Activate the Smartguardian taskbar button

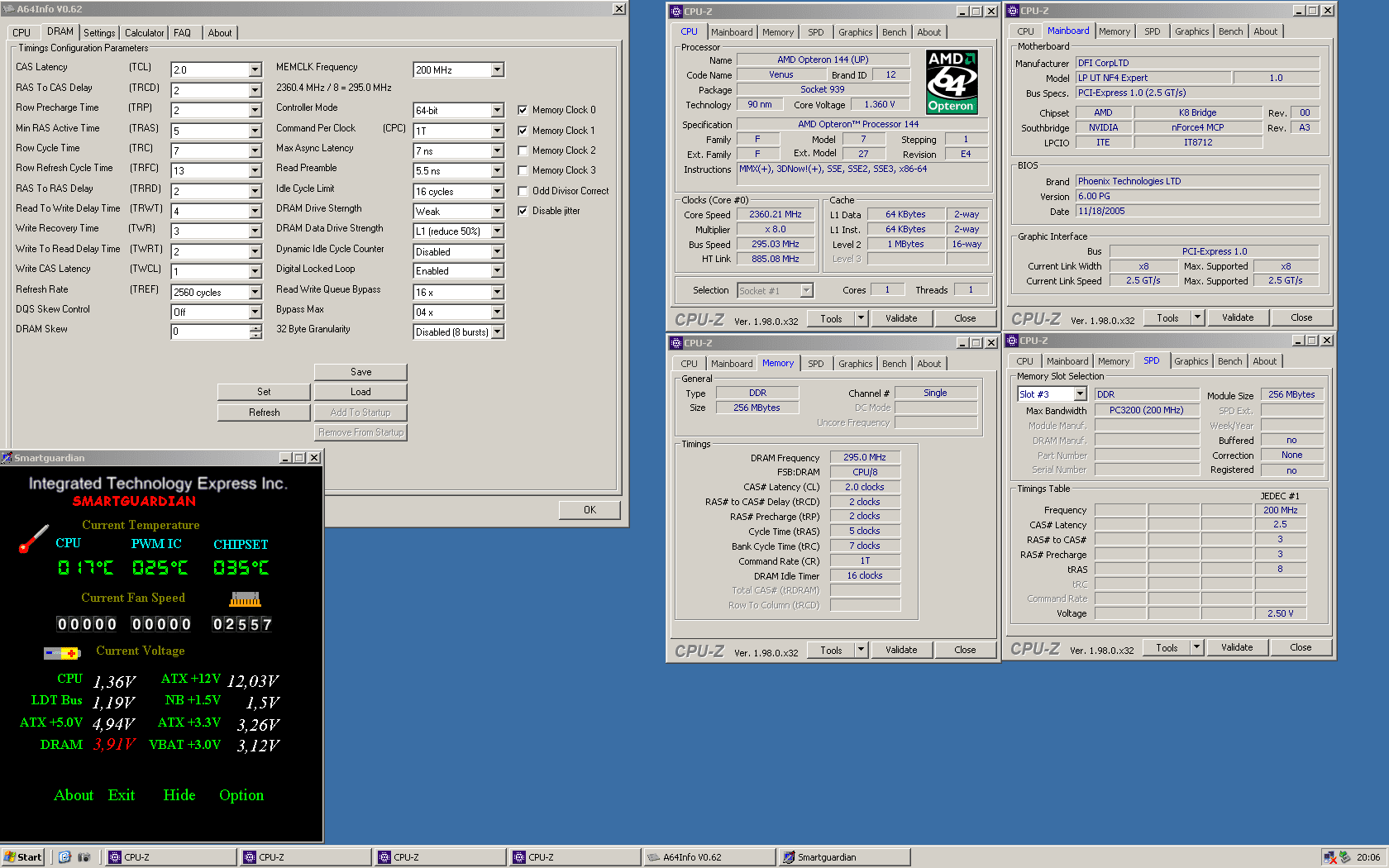click(x=843, y=857)
